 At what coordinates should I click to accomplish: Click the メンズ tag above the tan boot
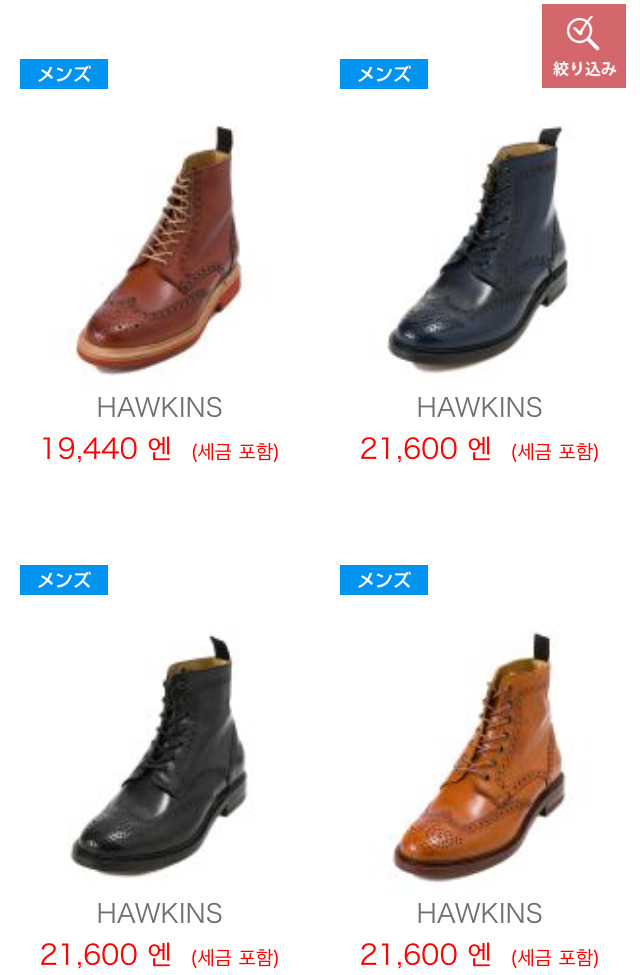(x=384, y=580)
